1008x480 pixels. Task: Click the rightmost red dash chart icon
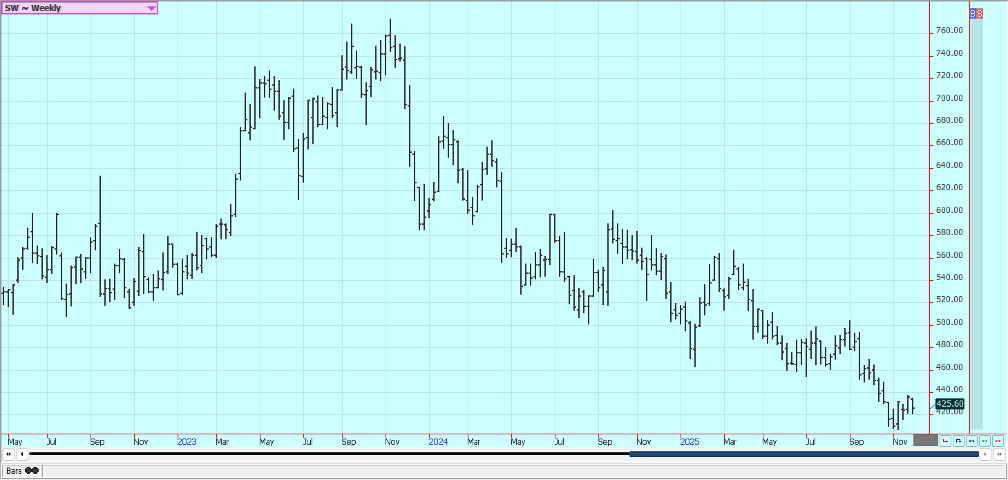point(997,440)
